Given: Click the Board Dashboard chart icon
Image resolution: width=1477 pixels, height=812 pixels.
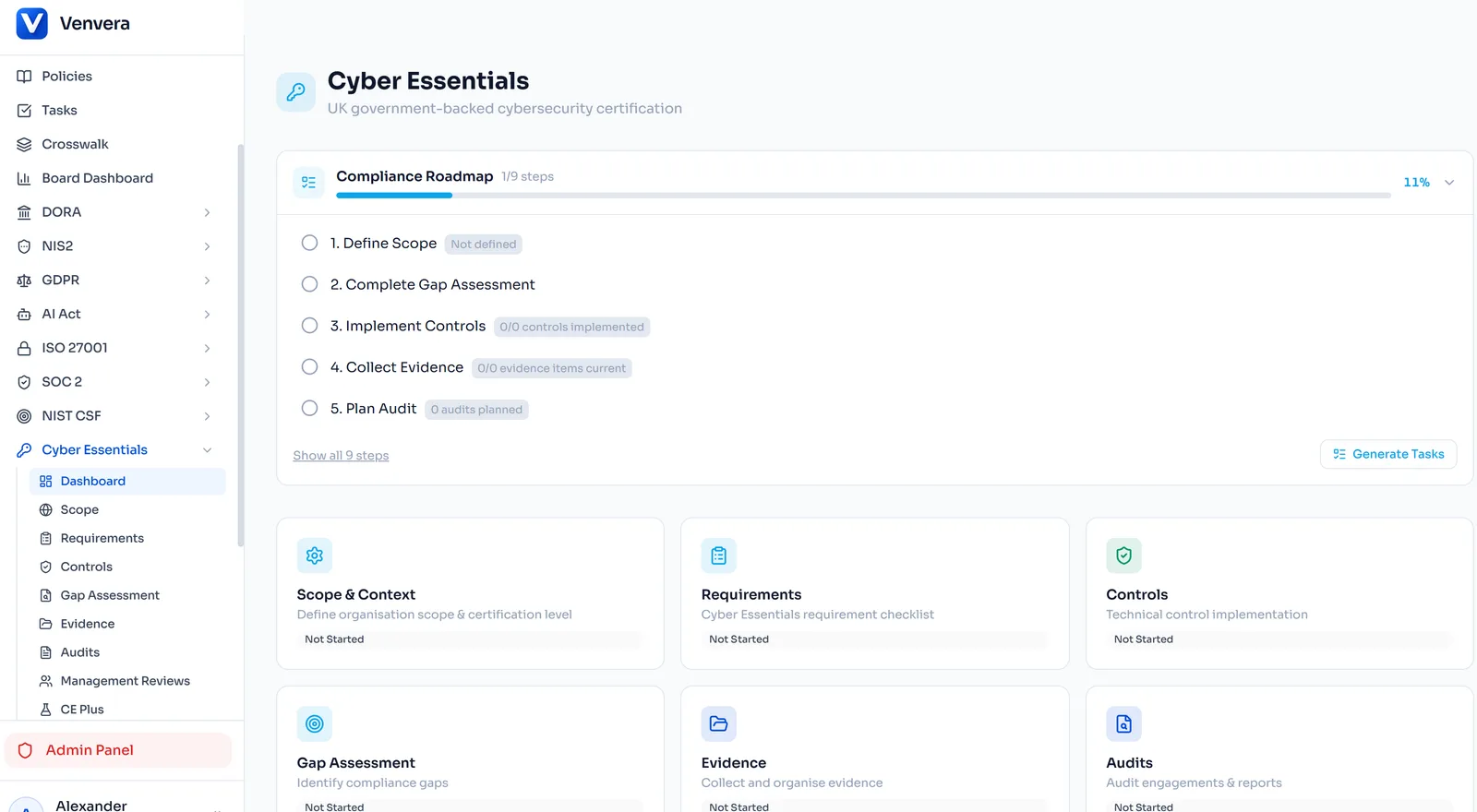Looking at the screenshot, I should [x=24, y=178].
